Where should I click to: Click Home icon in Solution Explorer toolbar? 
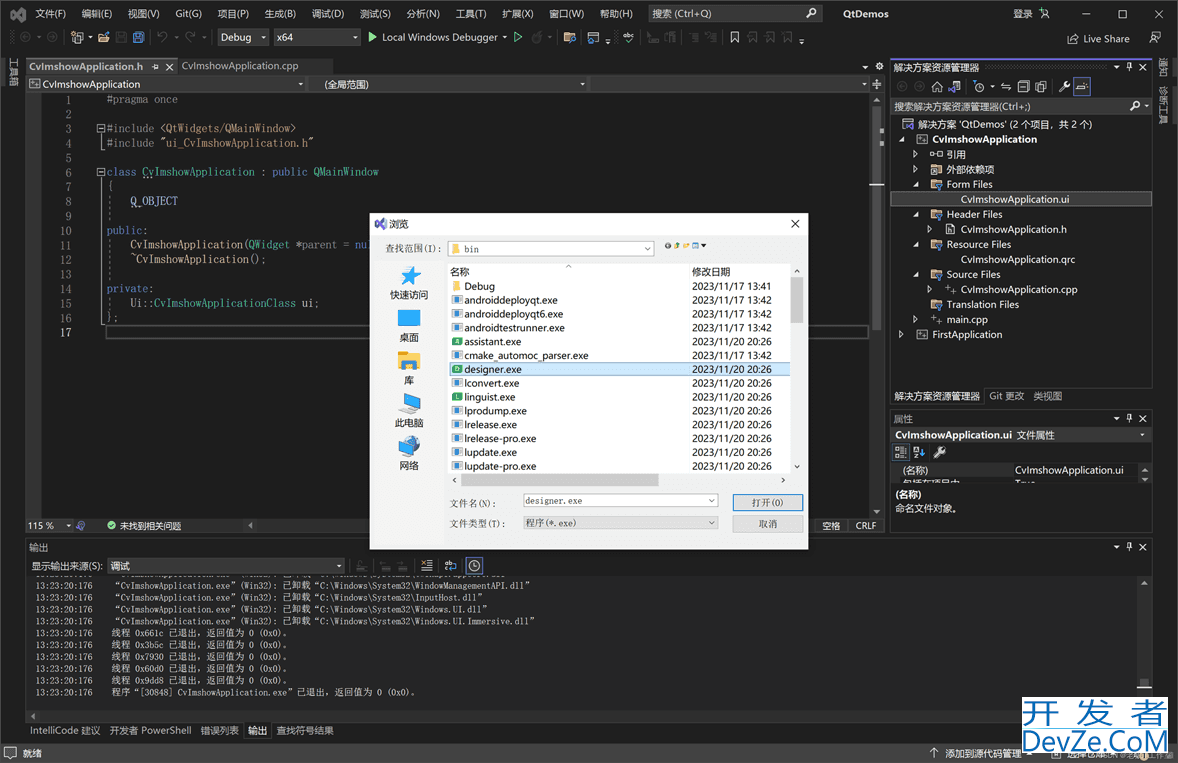[937, 86]
